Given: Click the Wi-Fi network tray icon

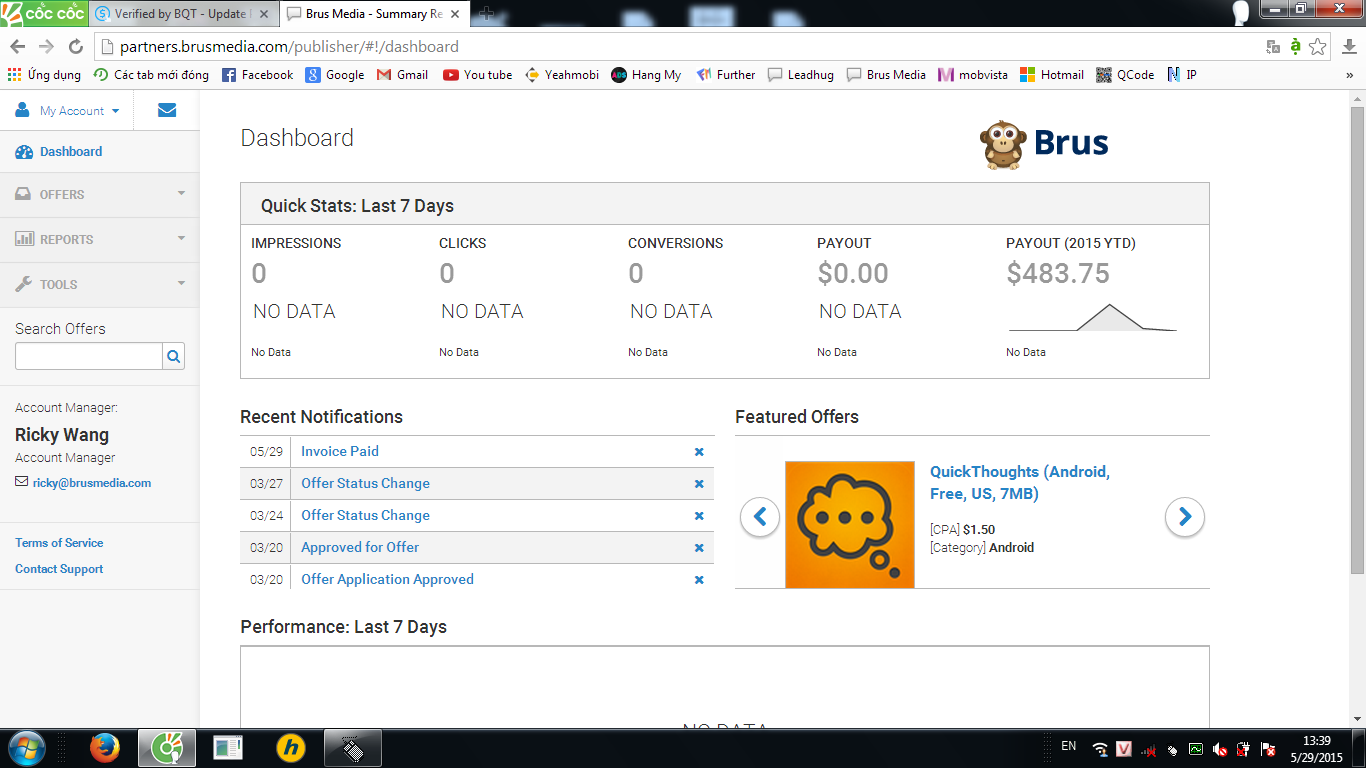Looking at the screenshot, I should [x=1100, y=749].
